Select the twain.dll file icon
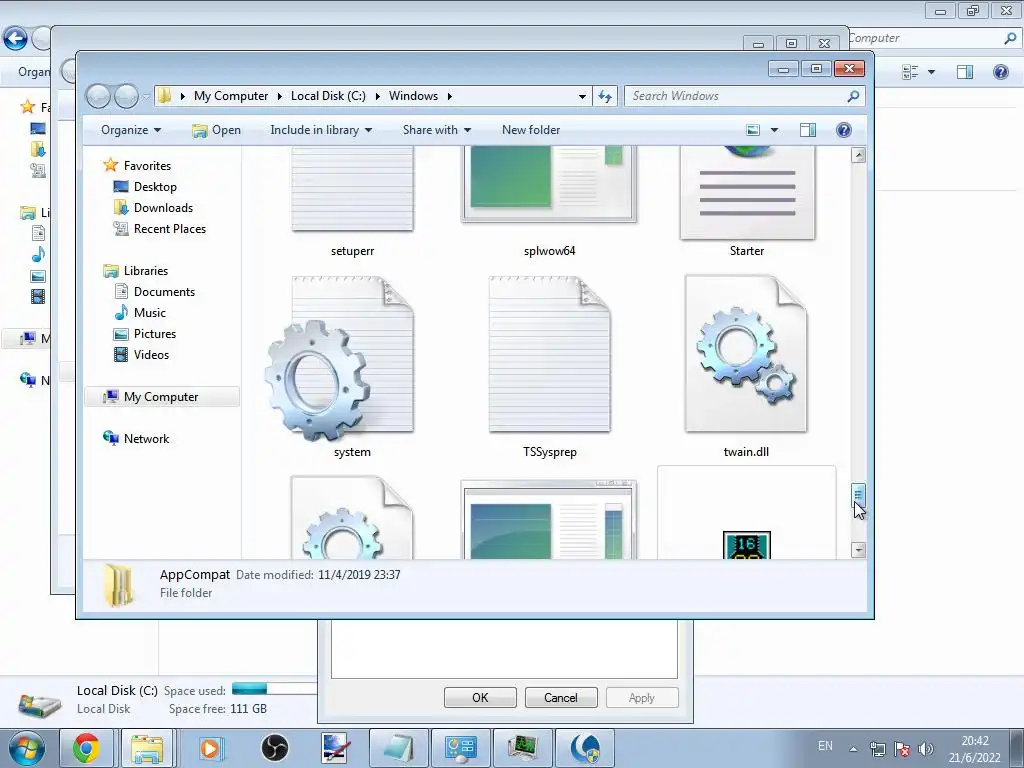The image size is (1024, 768). 746,353
